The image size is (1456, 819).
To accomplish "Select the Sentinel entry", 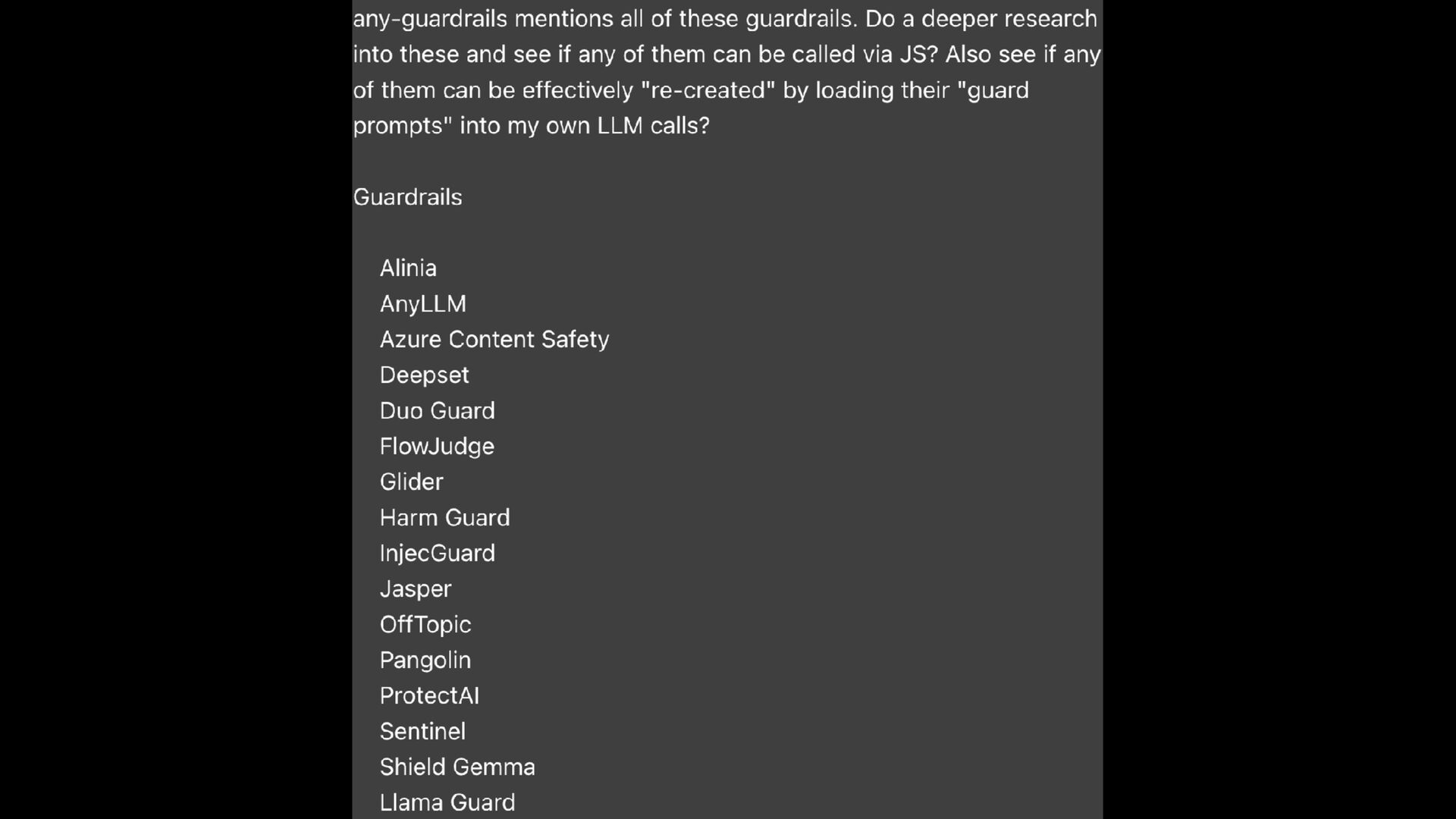I will [422, 732].
